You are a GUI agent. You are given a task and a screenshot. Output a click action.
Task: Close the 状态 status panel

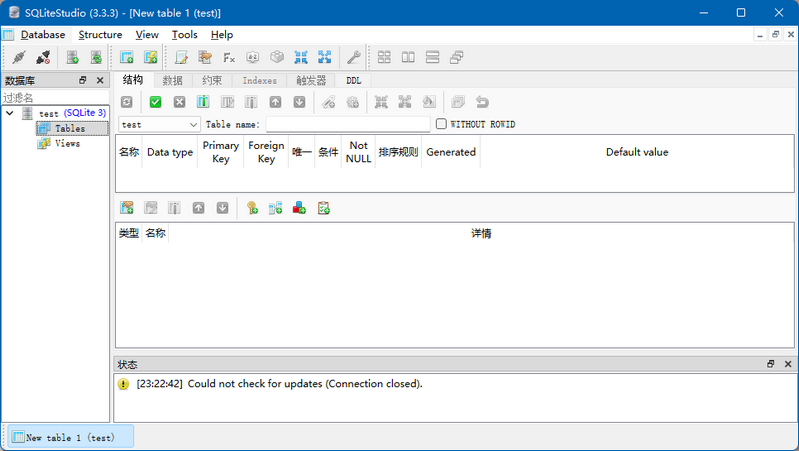(788, 364)
